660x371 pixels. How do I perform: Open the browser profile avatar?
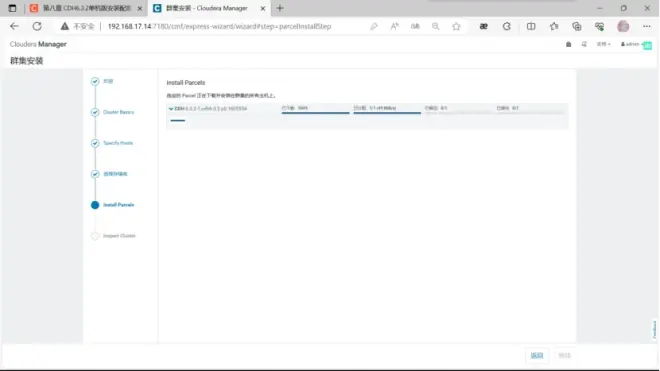[x=623, y=27]
